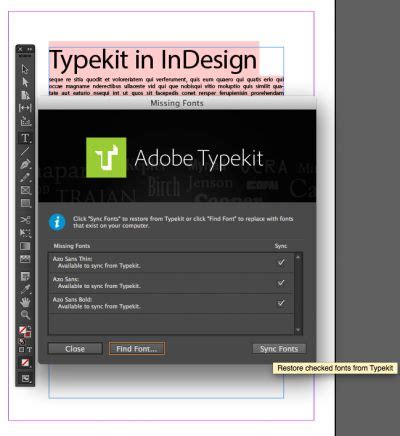
Task: Select the Pen tool
Action: point(25,164)
